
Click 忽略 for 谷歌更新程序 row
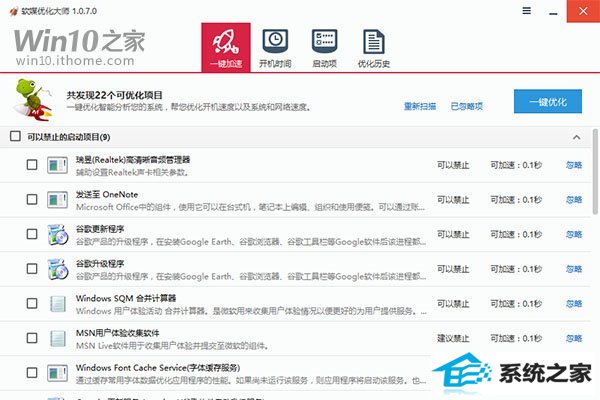click(574, 234)
